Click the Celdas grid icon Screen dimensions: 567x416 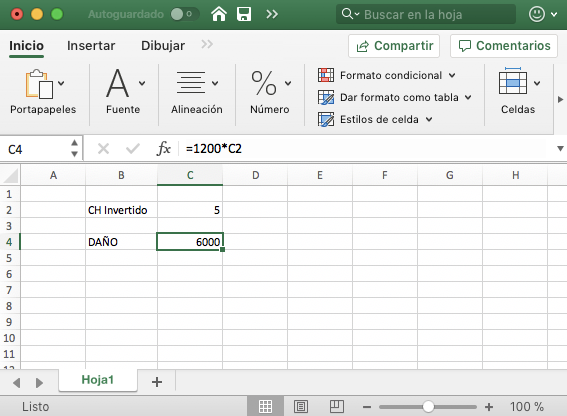pyautogui.click(x=513, y=82)
